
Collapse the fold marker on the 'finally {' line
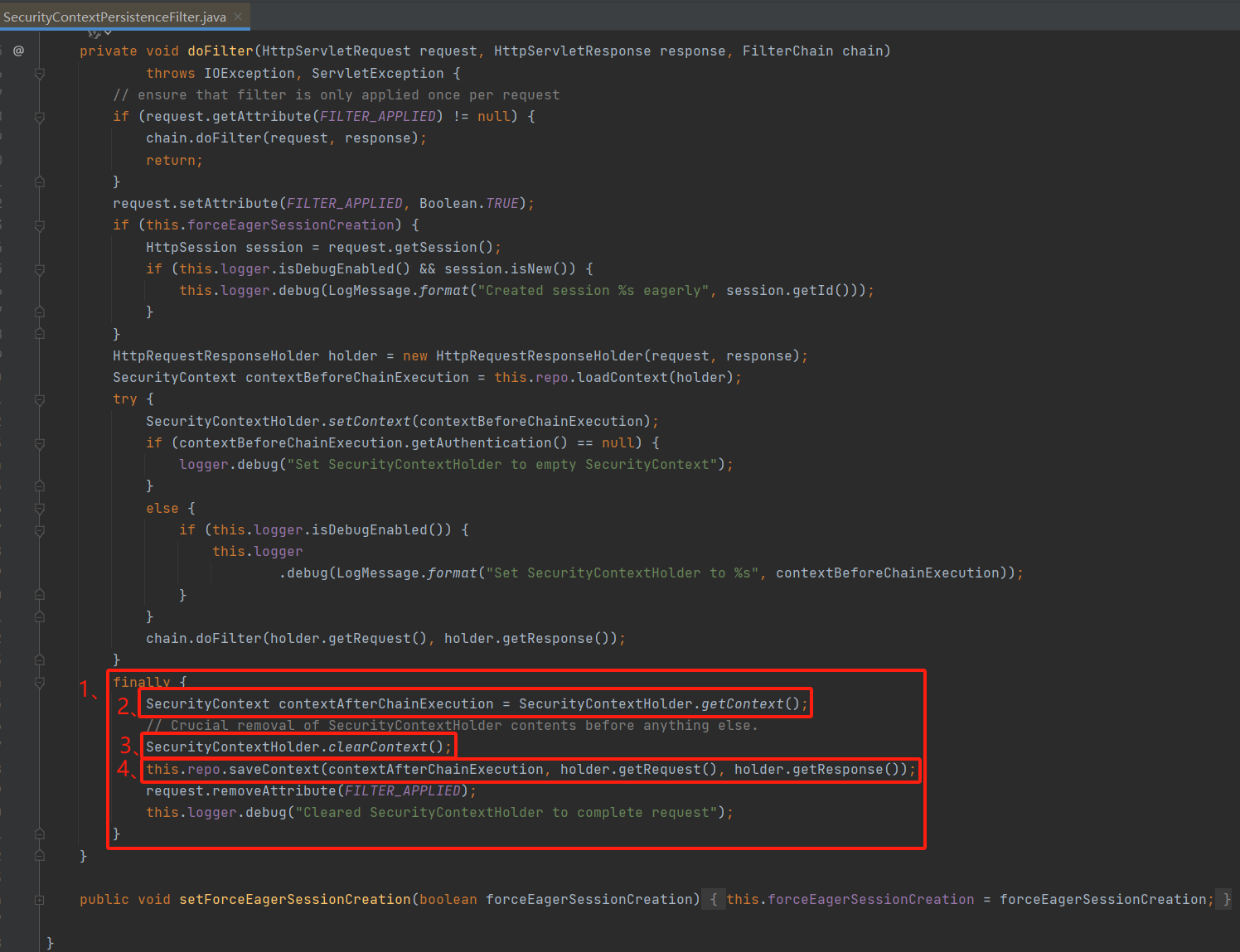[x=39, y=683]
